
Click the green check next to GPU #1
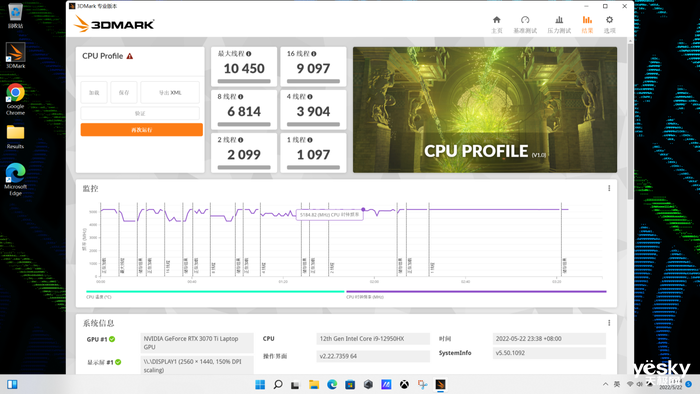pyautogui.click(x=112, y=339)
